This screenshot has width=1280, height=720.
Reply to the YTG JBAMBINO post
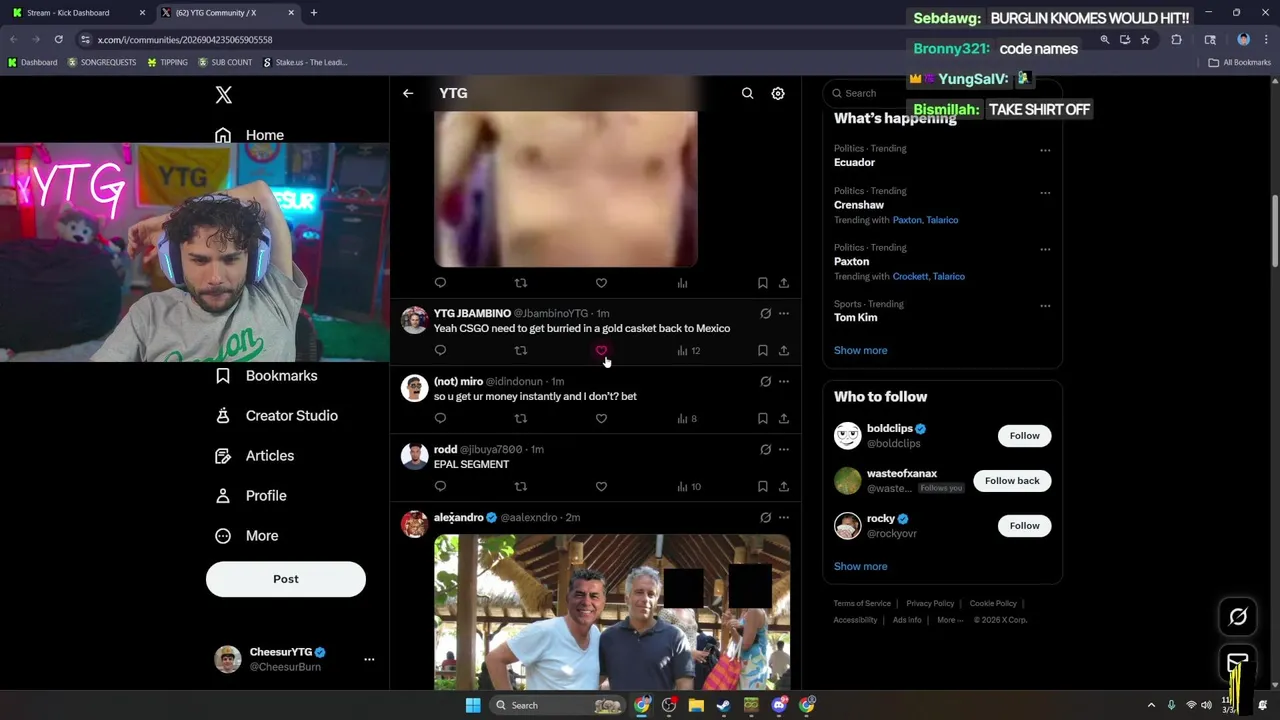click(440, 351)
